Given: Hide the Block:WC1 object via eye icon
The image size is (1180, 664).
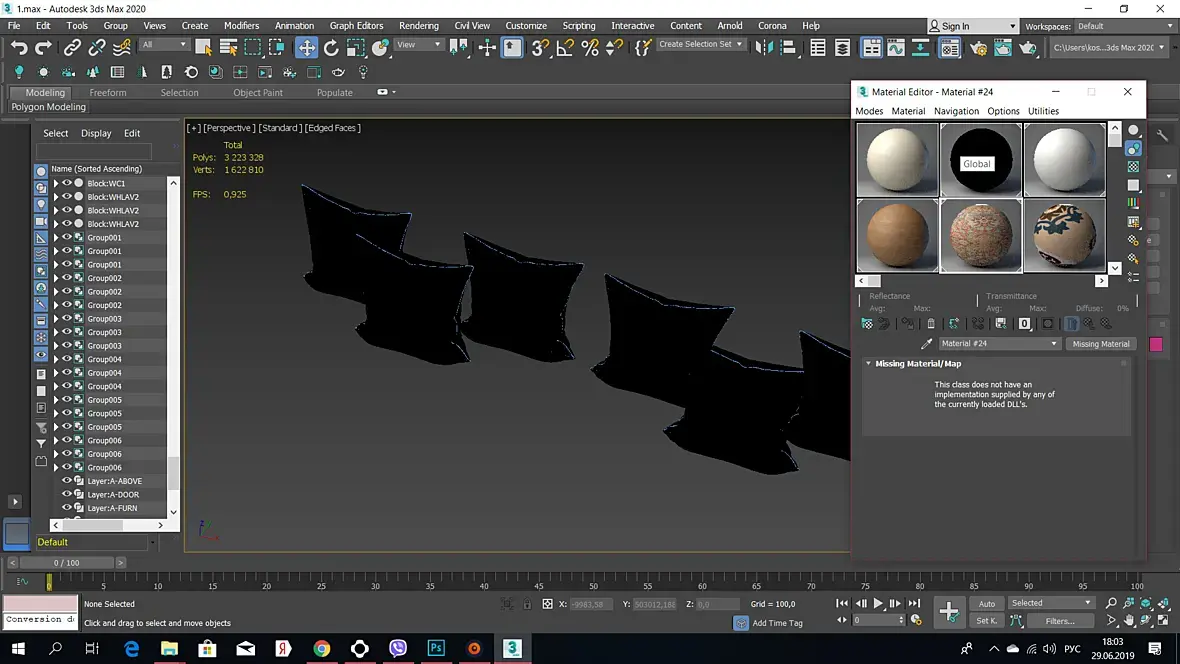Looking at the screenshot, I should 67,183.
